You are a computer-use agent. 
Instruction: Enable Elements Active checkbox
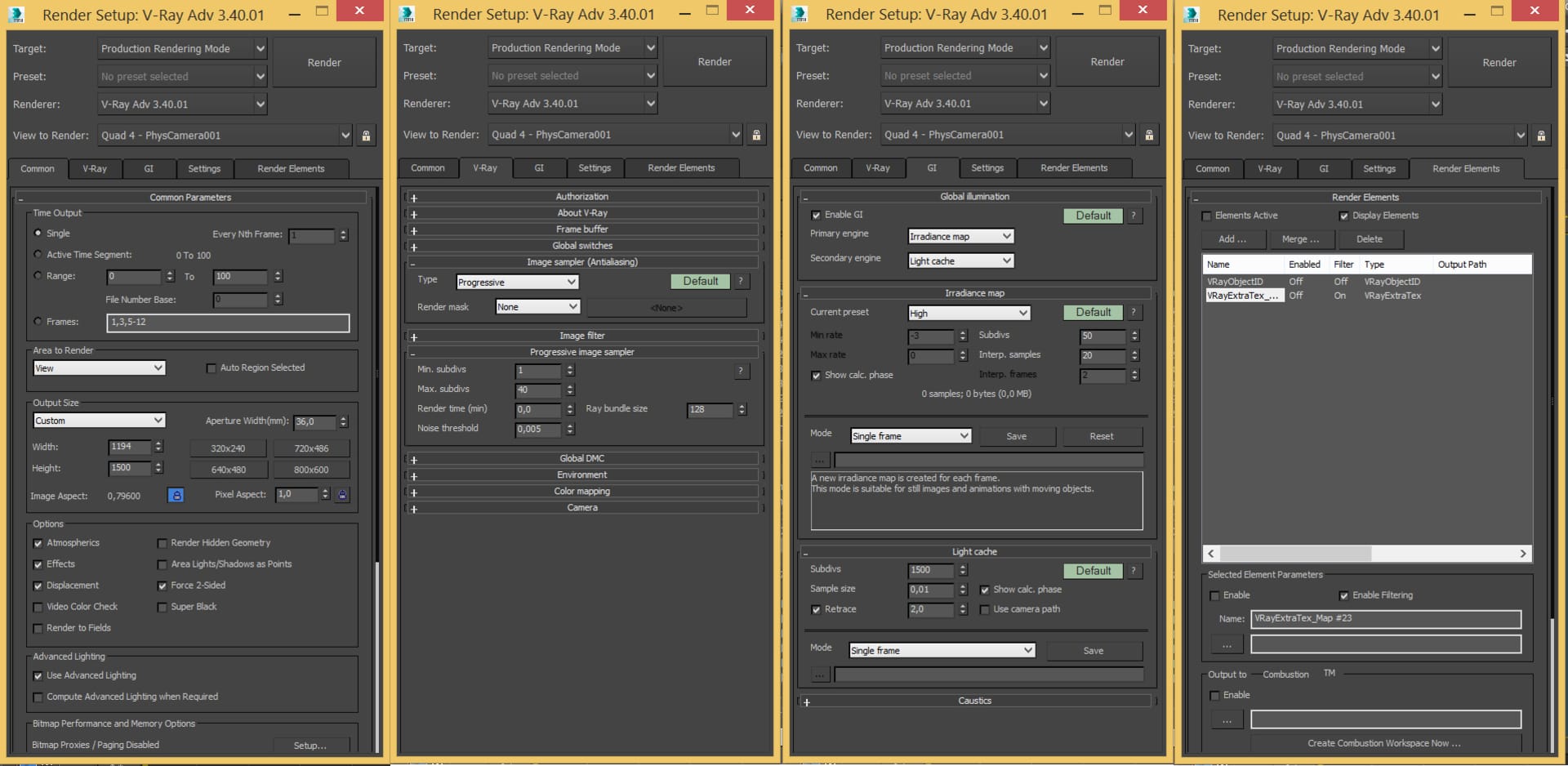[1206, 216]
